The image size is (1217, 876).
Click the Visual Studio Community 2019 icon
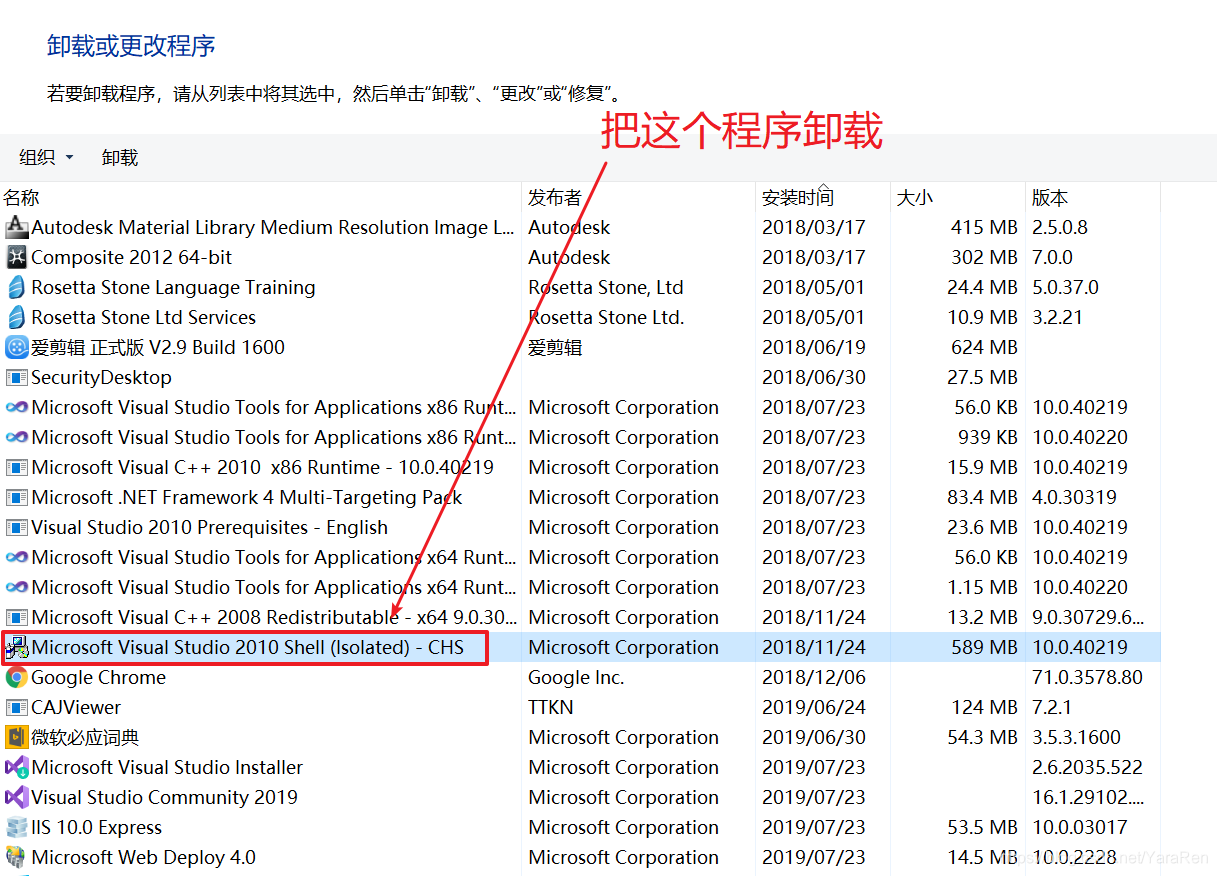click(16, 797)
